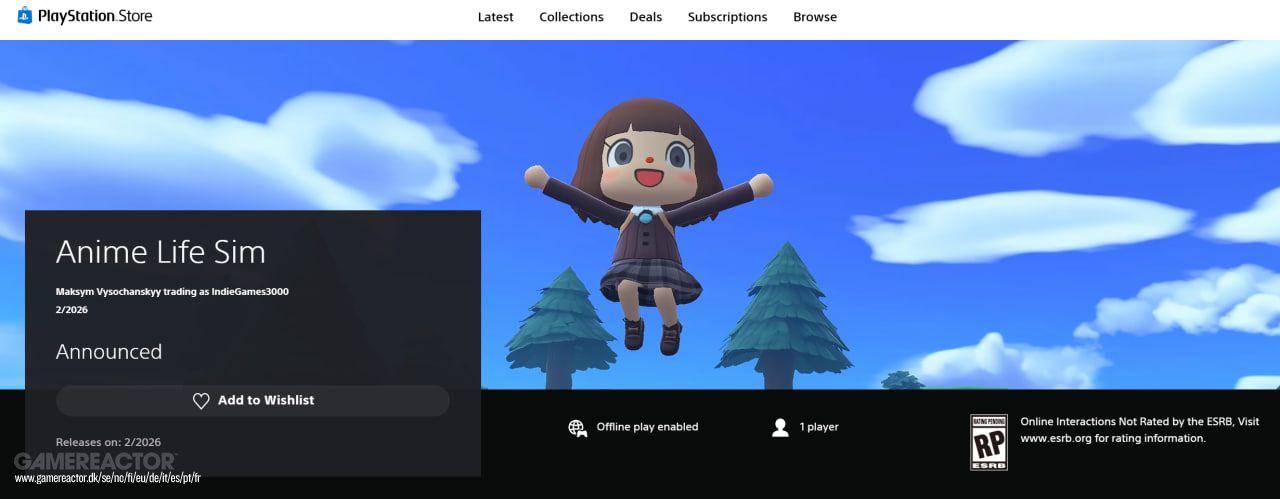Click the Announced status text
Image resolution: width=1280 pixels, height=499 pixels.
pyautogui.click(x=109, y=352)
